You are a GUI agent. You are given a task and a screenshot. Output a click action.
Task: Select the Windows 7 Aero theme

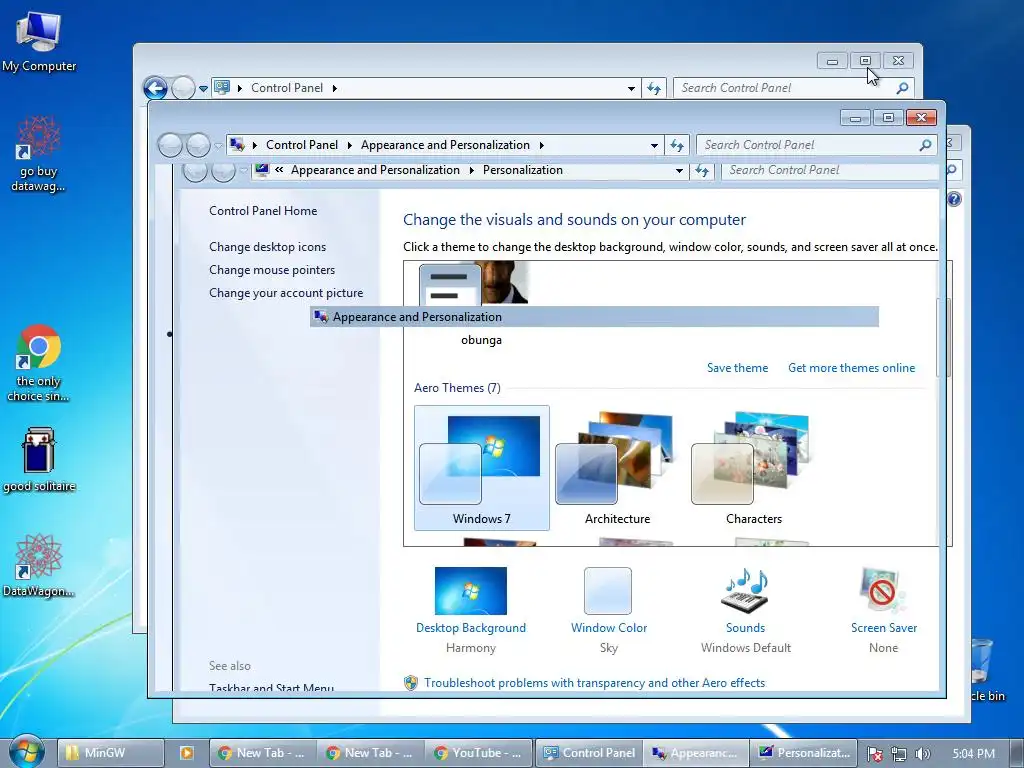pos(482,468)
